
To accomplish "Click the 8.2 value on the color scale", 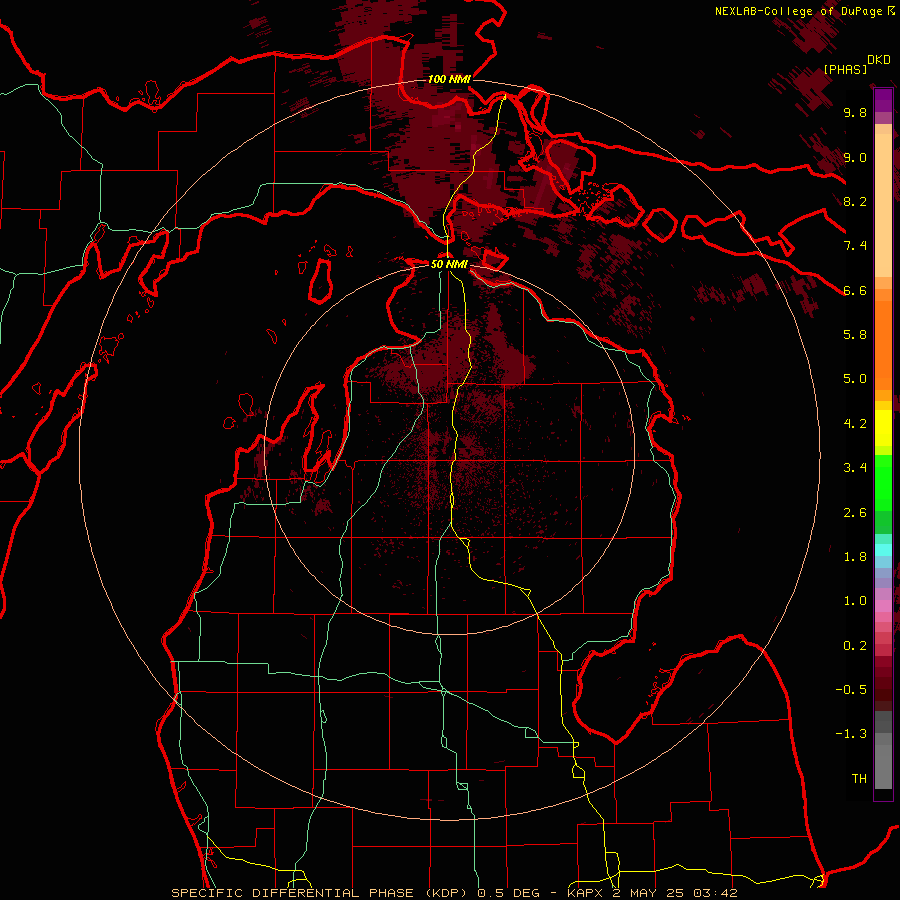I will (855, 201).
